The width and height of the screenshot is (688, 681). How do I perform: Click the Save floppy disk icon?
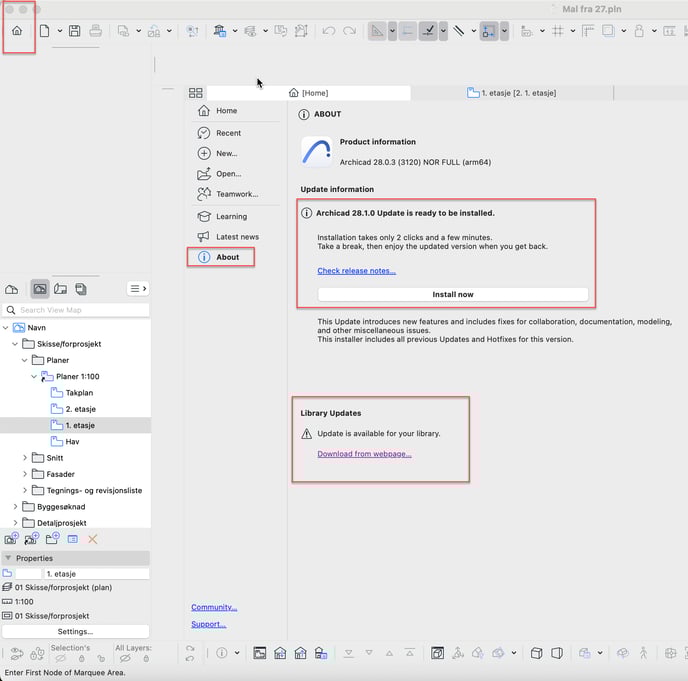click(75, 31)
